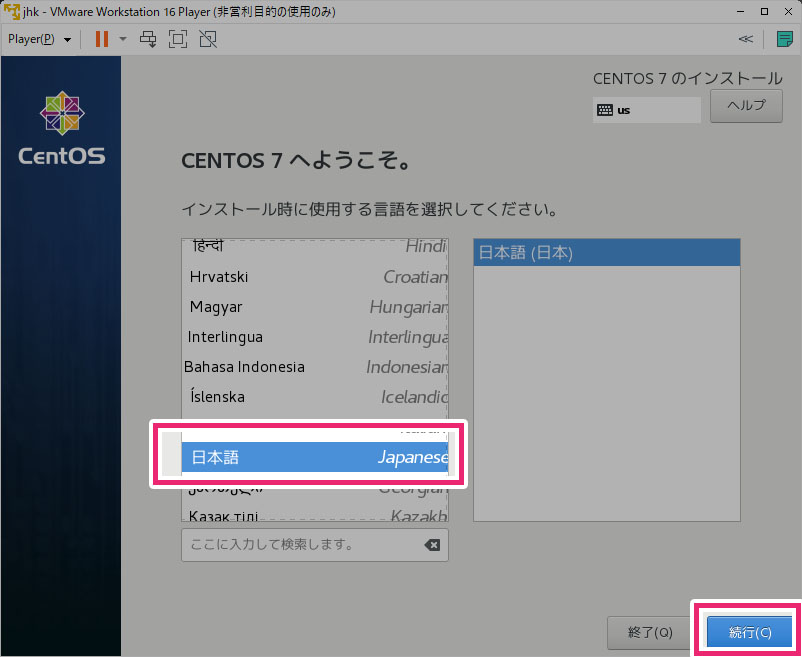Click 終了(Q) quit button
802x657 pixels.
[x=650, y=632]
